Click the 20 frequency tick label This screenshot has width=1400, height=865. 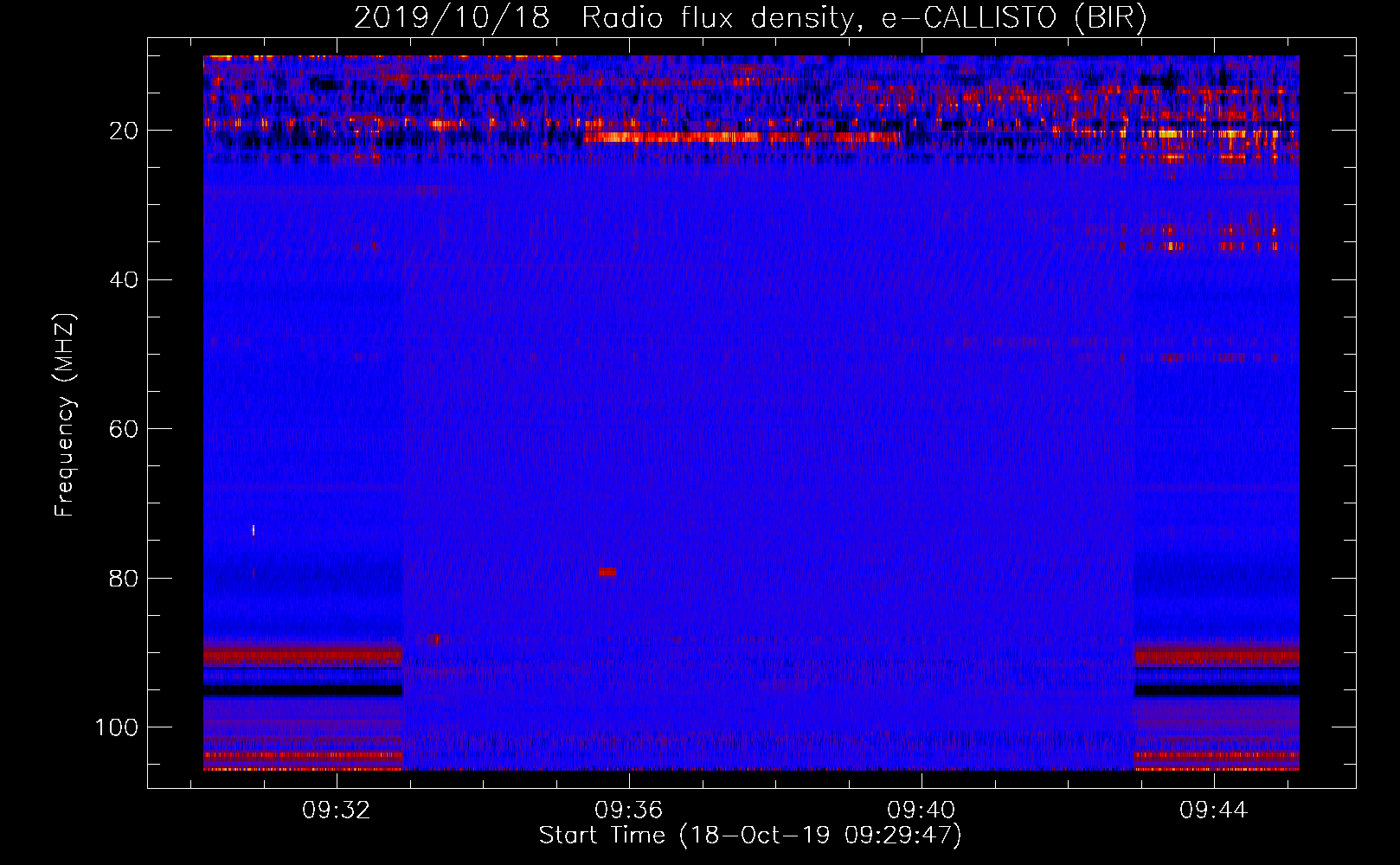coord(124,131)
